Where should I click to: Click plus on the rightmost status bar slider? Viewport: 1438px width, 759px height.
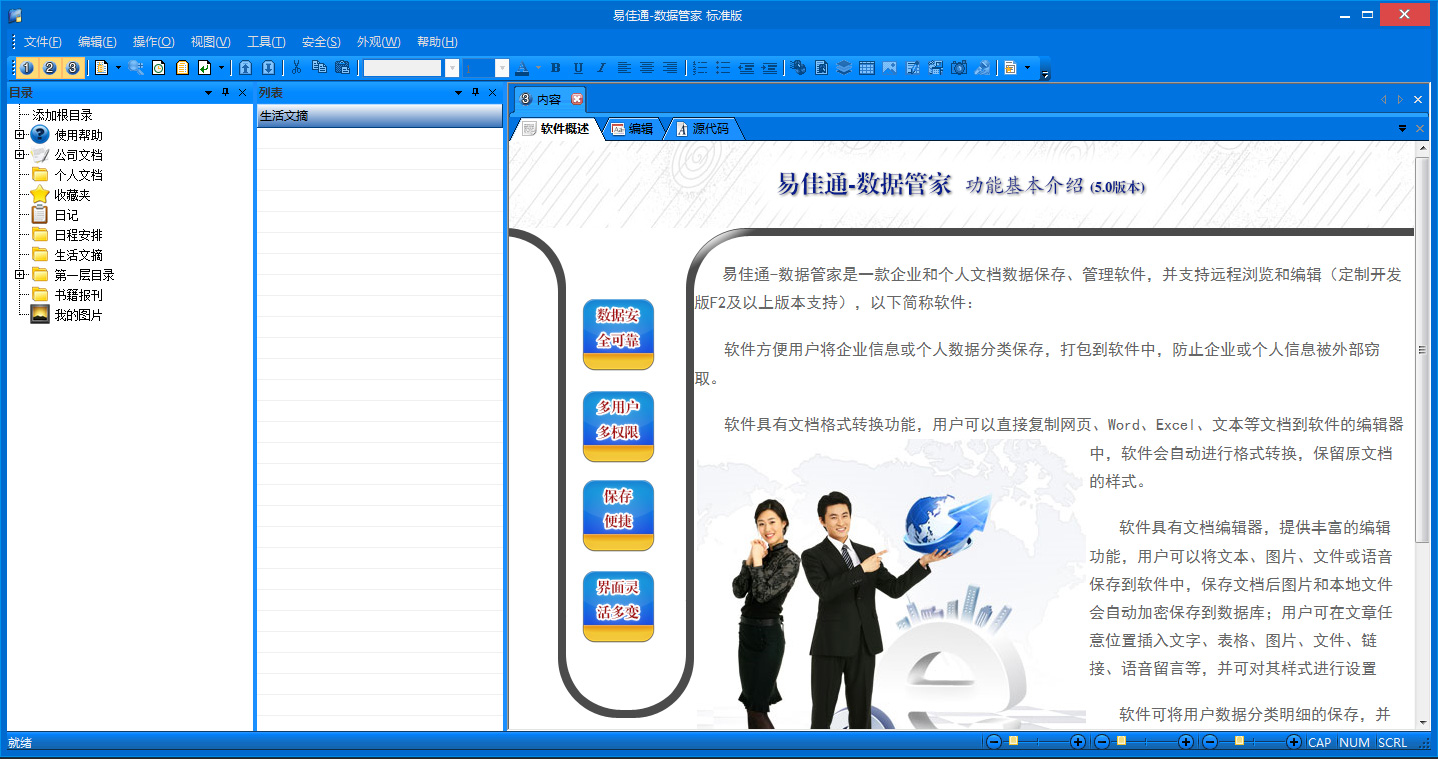pyautogui.click(x=1293, y=742)
